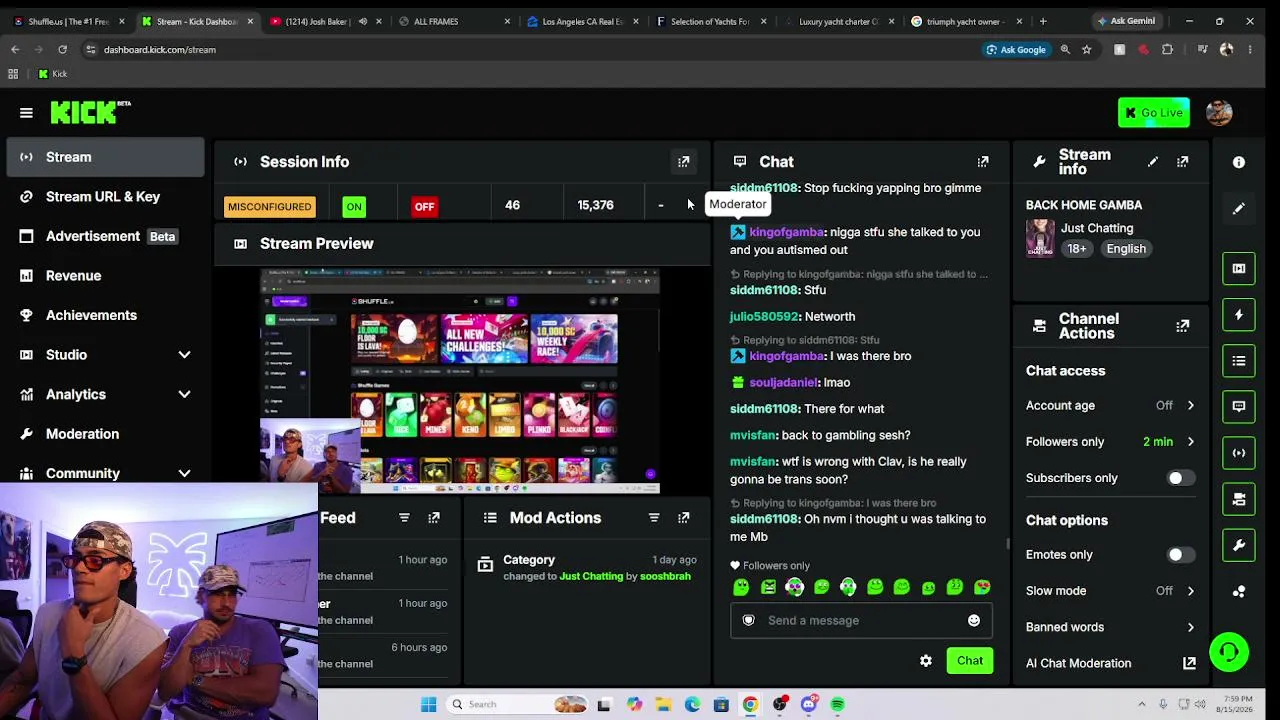Open Banned words settings chevron

click(1190, 627)
